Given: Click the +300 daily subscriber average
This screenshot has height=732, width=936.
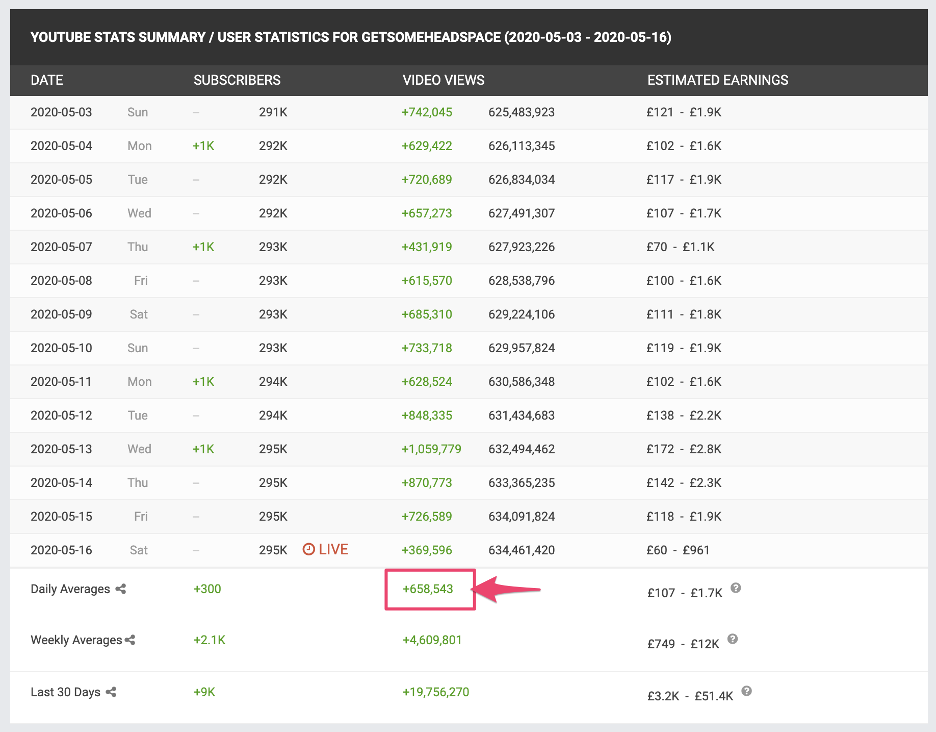Looking at the screenshot, I should (207, 589).
